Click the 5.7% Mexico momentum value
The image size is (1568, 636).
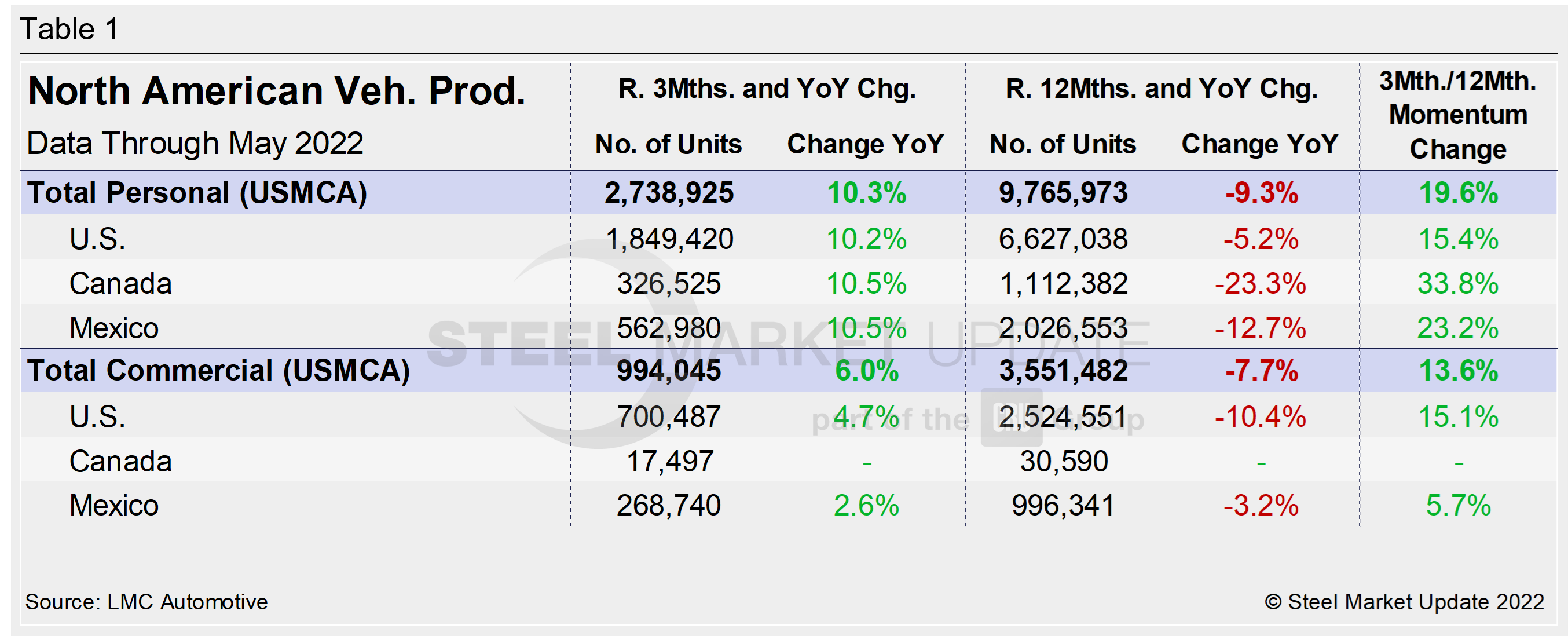point(1458,505)
